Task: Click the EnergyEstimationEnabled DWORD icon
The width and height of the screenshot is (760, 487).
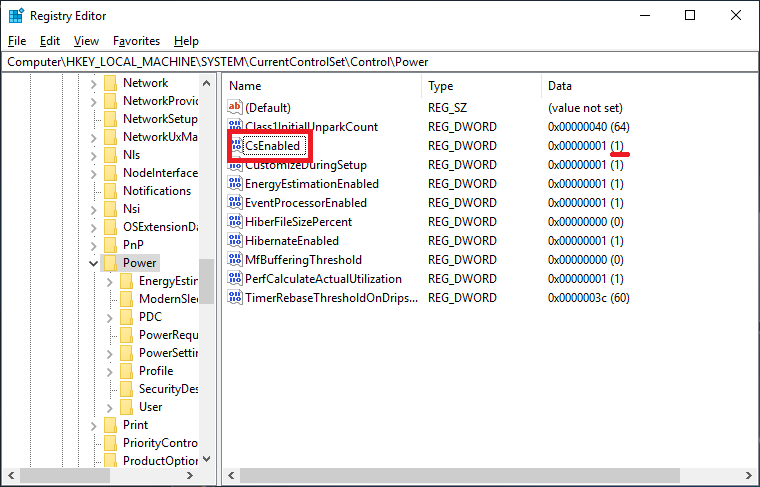Action: [235, 184]
